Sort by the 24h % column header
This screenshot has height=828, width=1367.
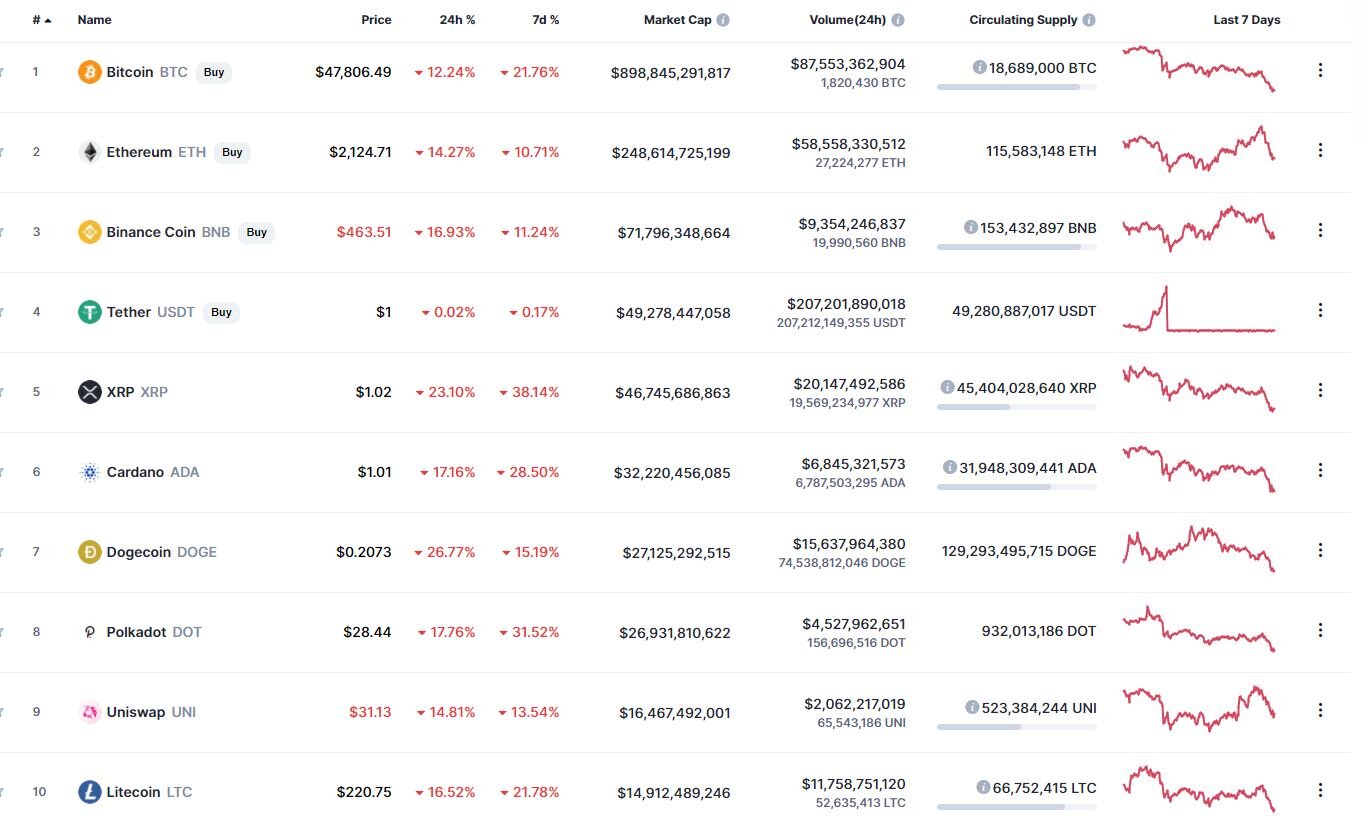457,20
